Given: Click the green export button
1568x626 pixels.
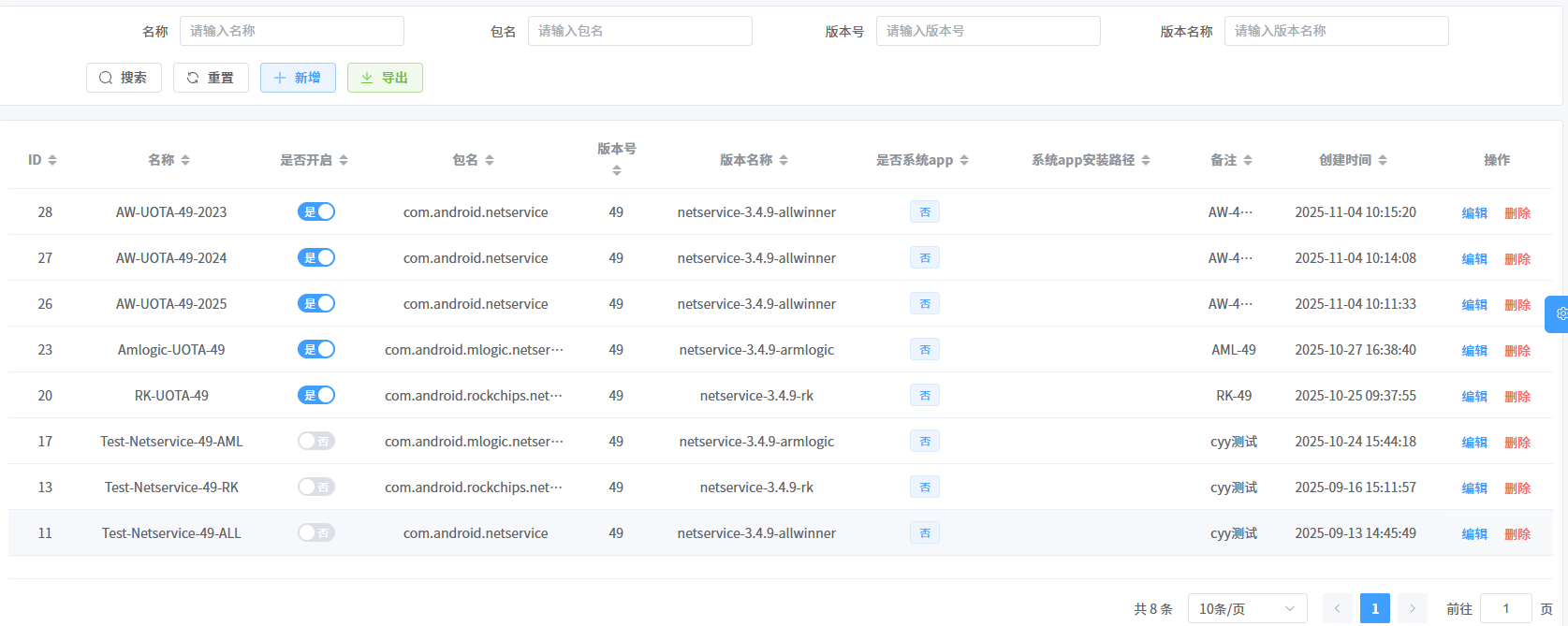Looking at the screenshot, I should pos(385,78).
